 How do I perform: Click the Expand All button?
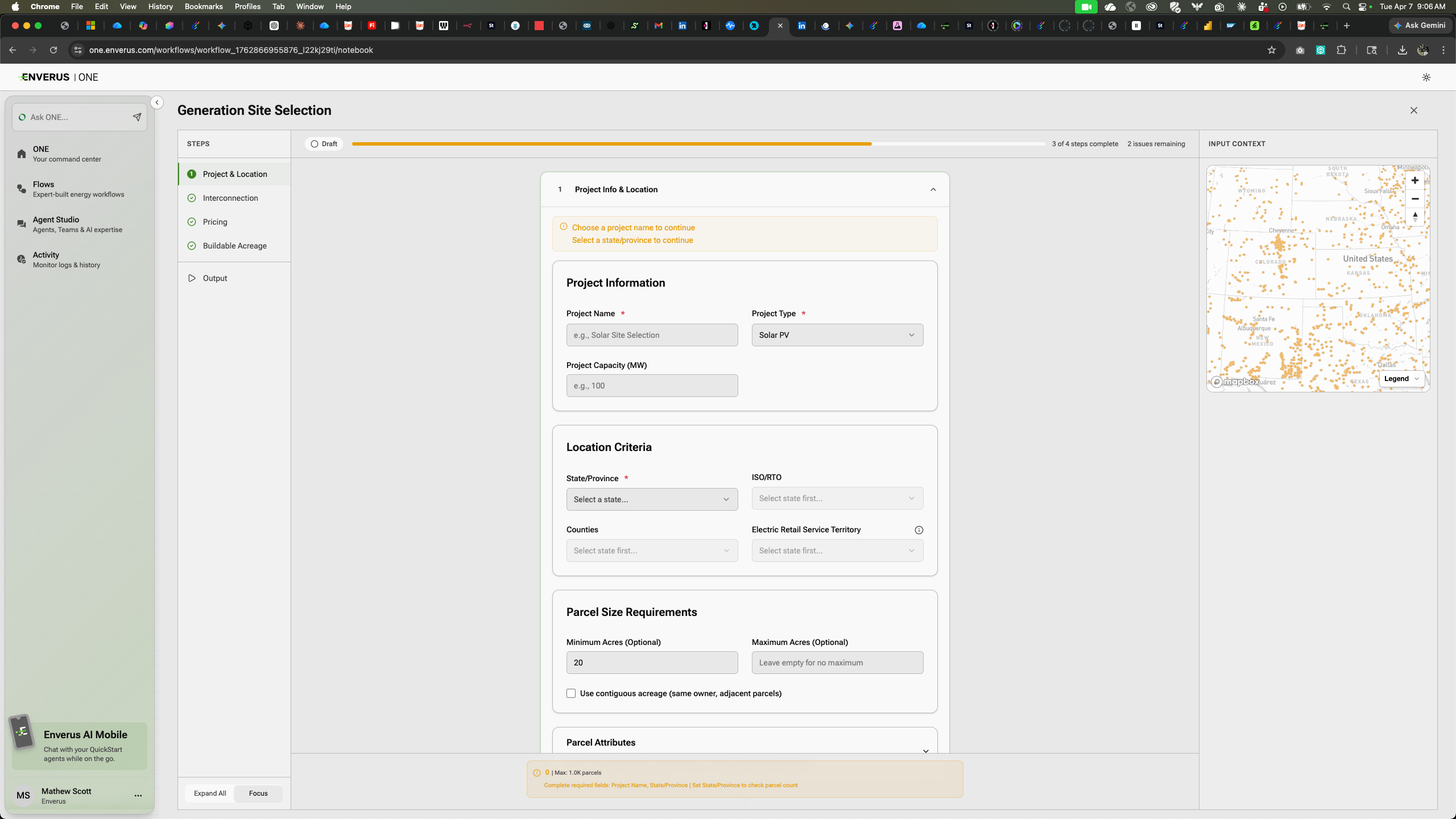pyautogui.click(x=210, y=793)
